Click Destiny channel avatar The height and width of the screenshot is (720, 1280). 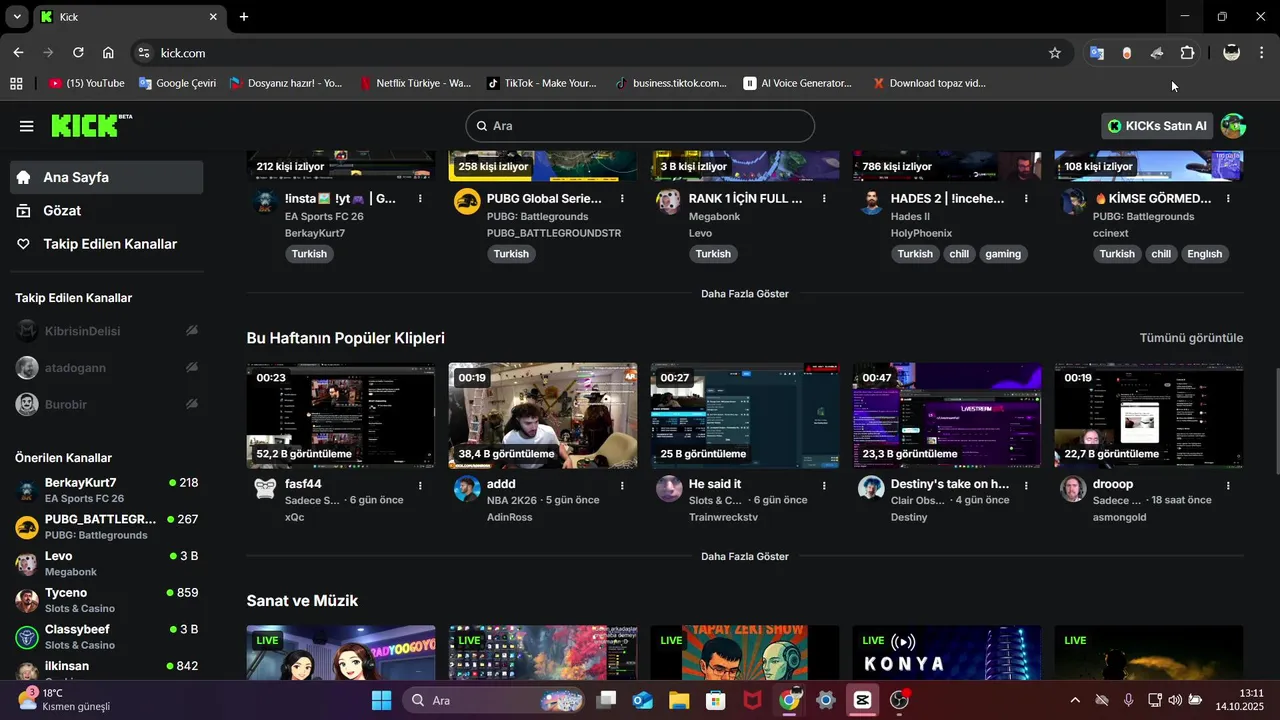pos(871,489)
